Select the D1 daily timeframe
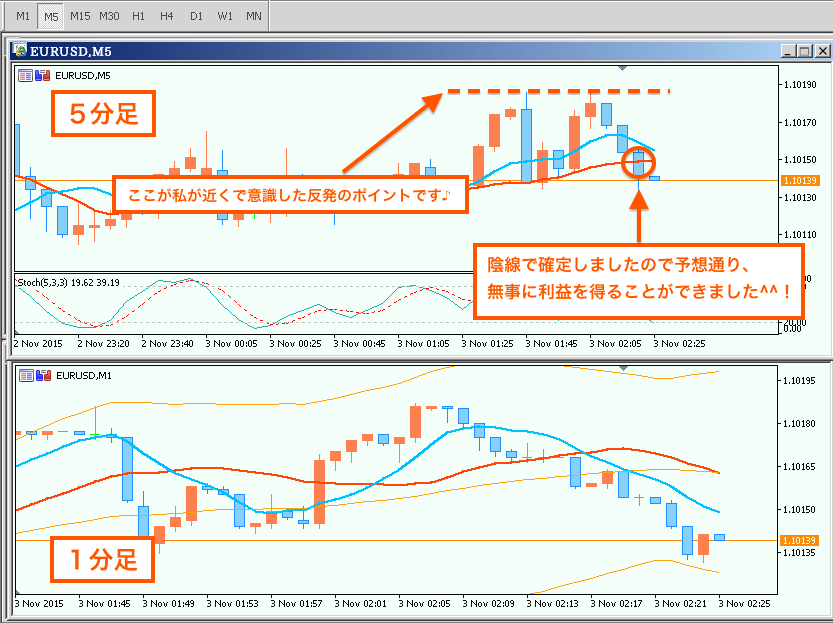833x623 pixels. pyautogui.click(x=196, y=16)
